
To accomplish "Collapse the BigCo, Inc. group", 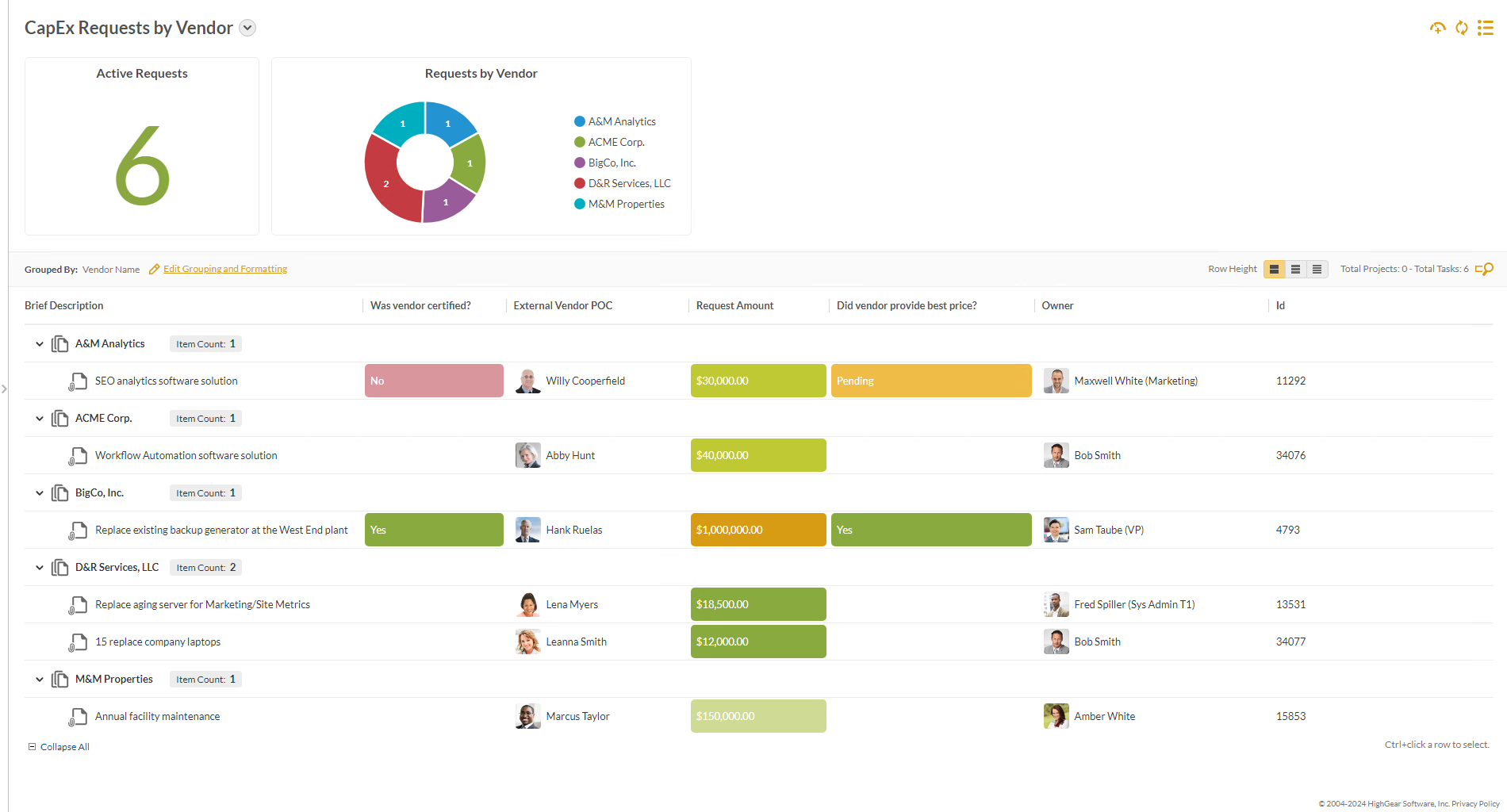I will [40, 493].
